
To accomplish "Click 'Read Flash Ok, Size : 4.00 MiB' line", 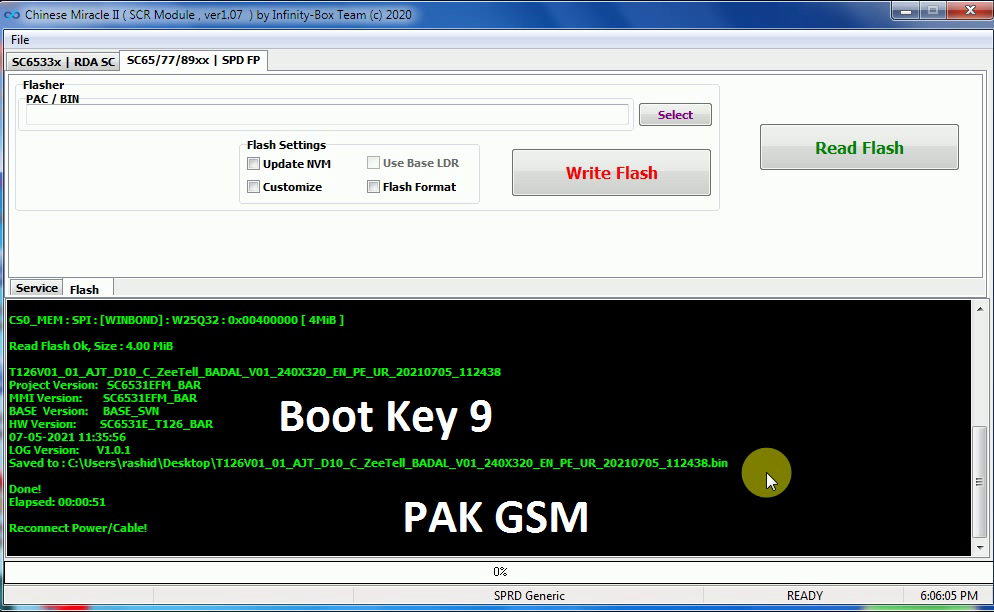I will pyautogui.click(x=91, y=346).
